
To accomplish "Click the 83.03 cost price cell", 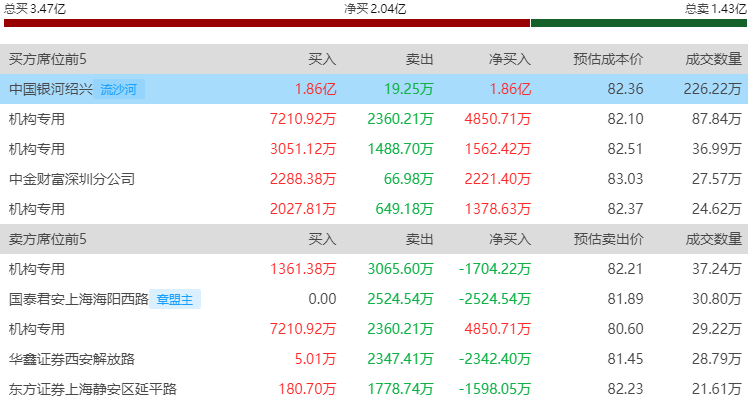I will tap(625, 179).
